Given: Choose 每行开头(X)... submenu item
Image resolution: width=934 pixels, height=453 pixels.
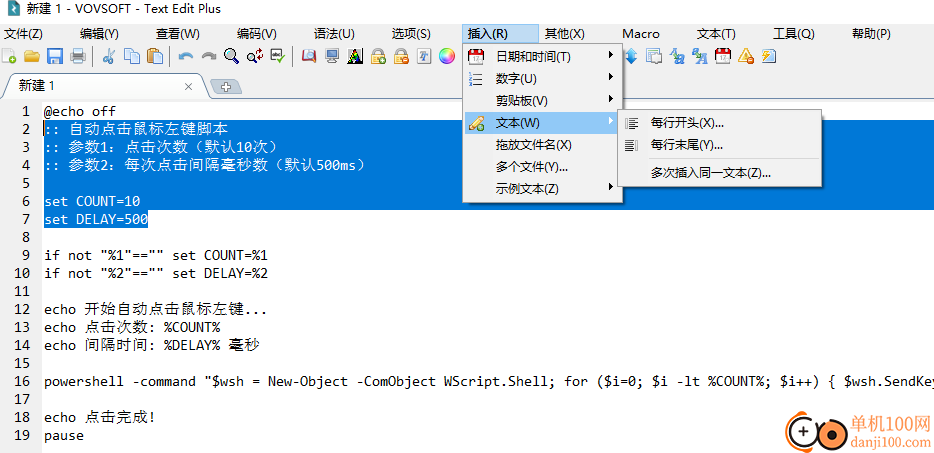Looking at the screenshot, I should click(x=720, y=123).
